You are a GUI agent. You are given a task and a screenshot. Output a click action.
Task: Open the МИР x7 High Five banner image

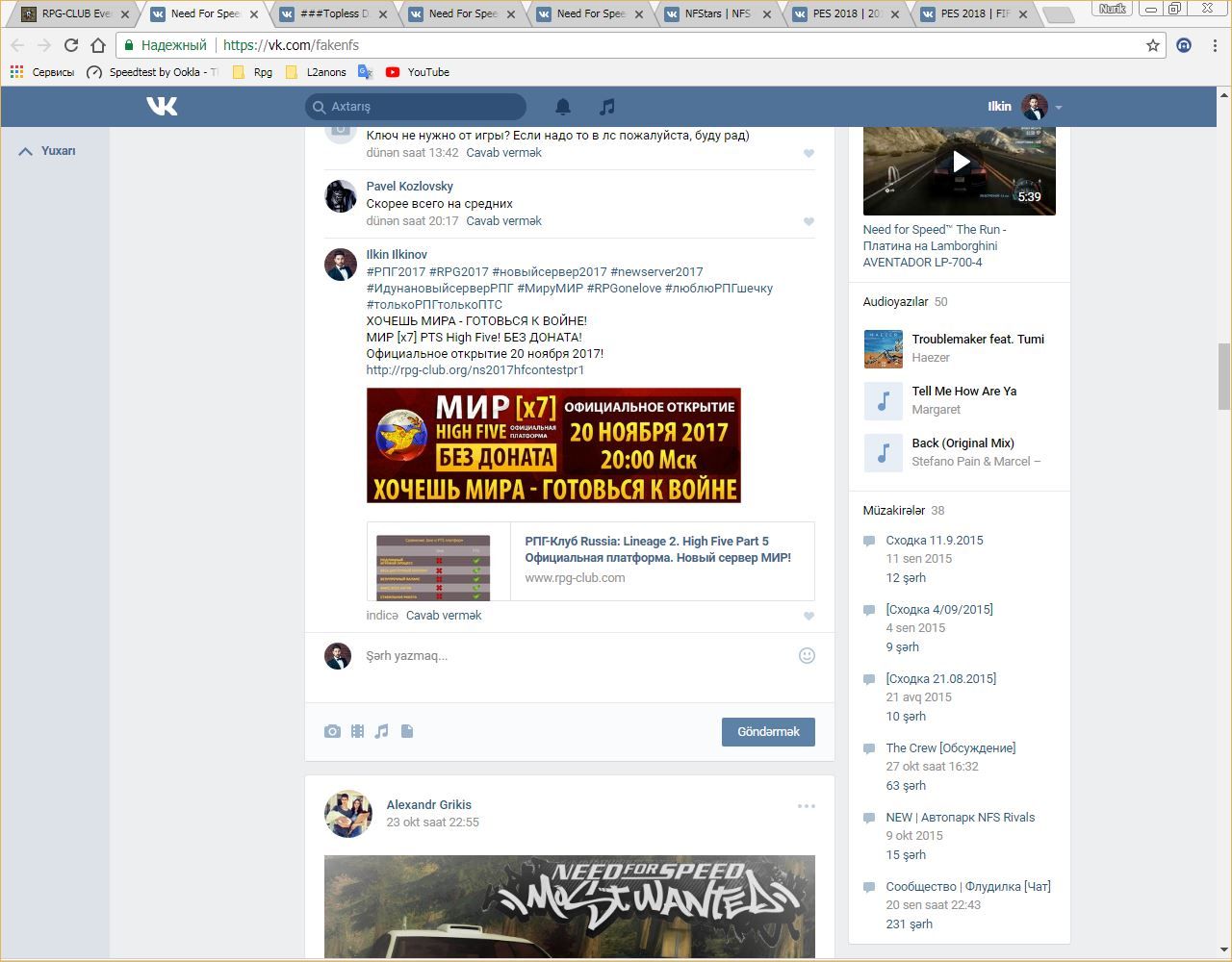(553, 445)
